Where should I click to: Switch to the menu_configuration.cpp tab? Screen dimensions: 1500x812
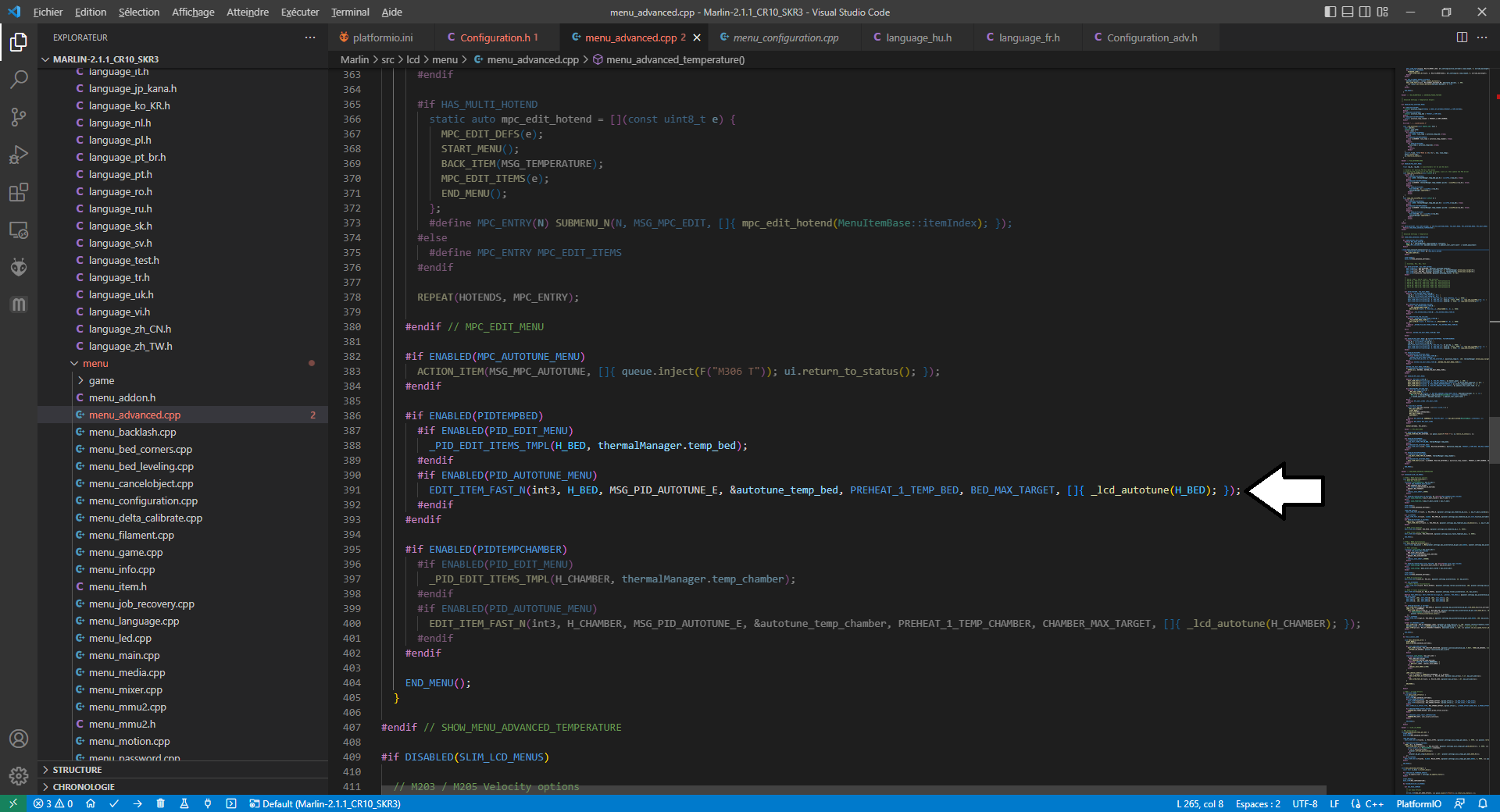tap(786, 37)
